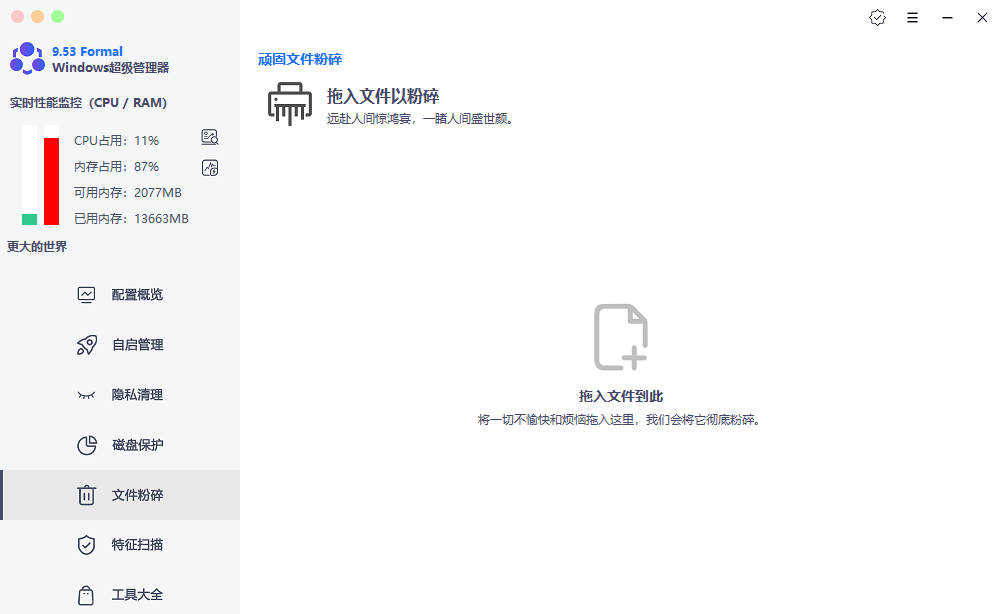Click the 内存占用: 87% text
This screenshot has height=614, width=999.
click(117, 167)
